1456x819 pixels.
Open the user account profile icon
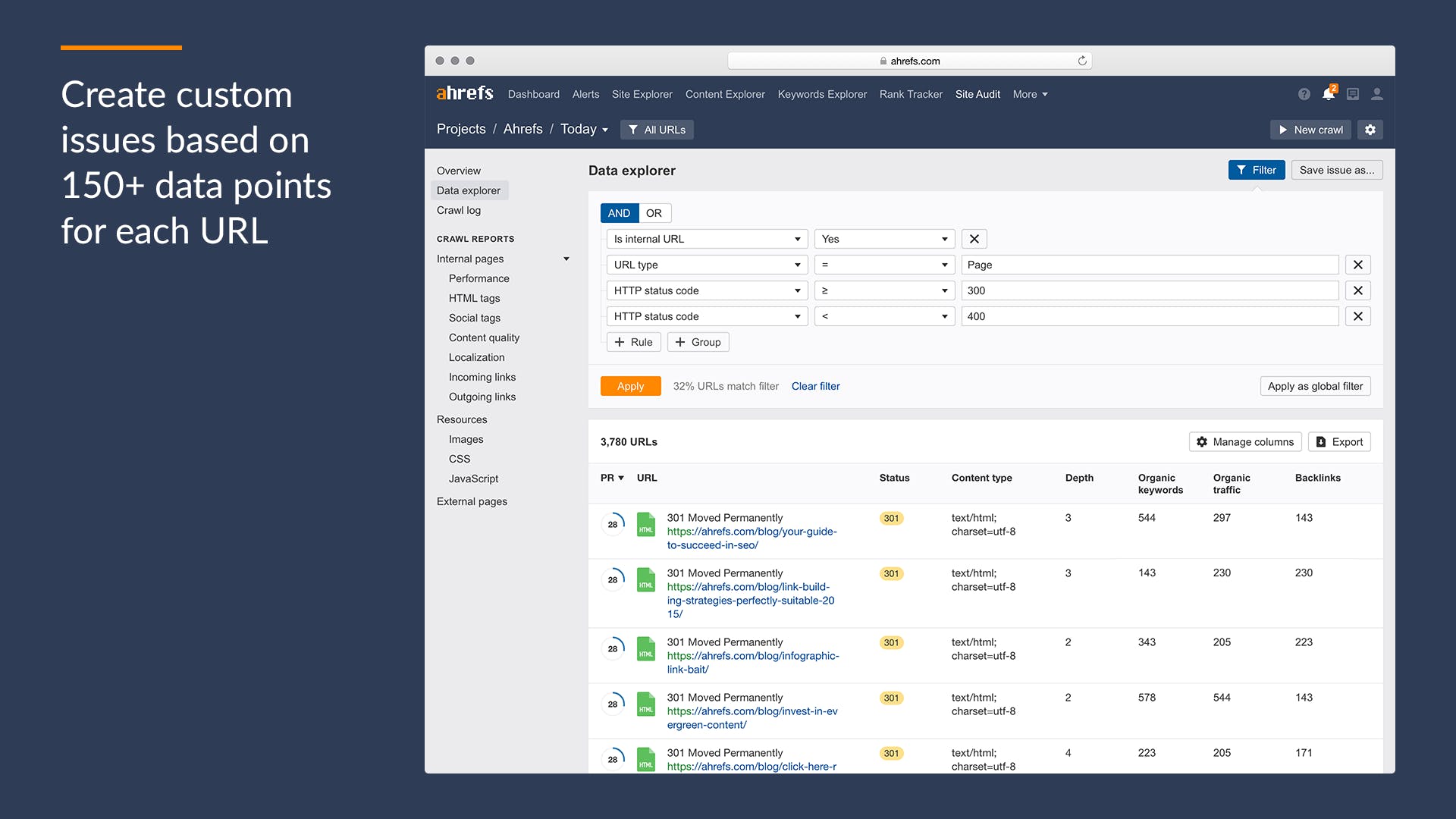pos(1377,94)
